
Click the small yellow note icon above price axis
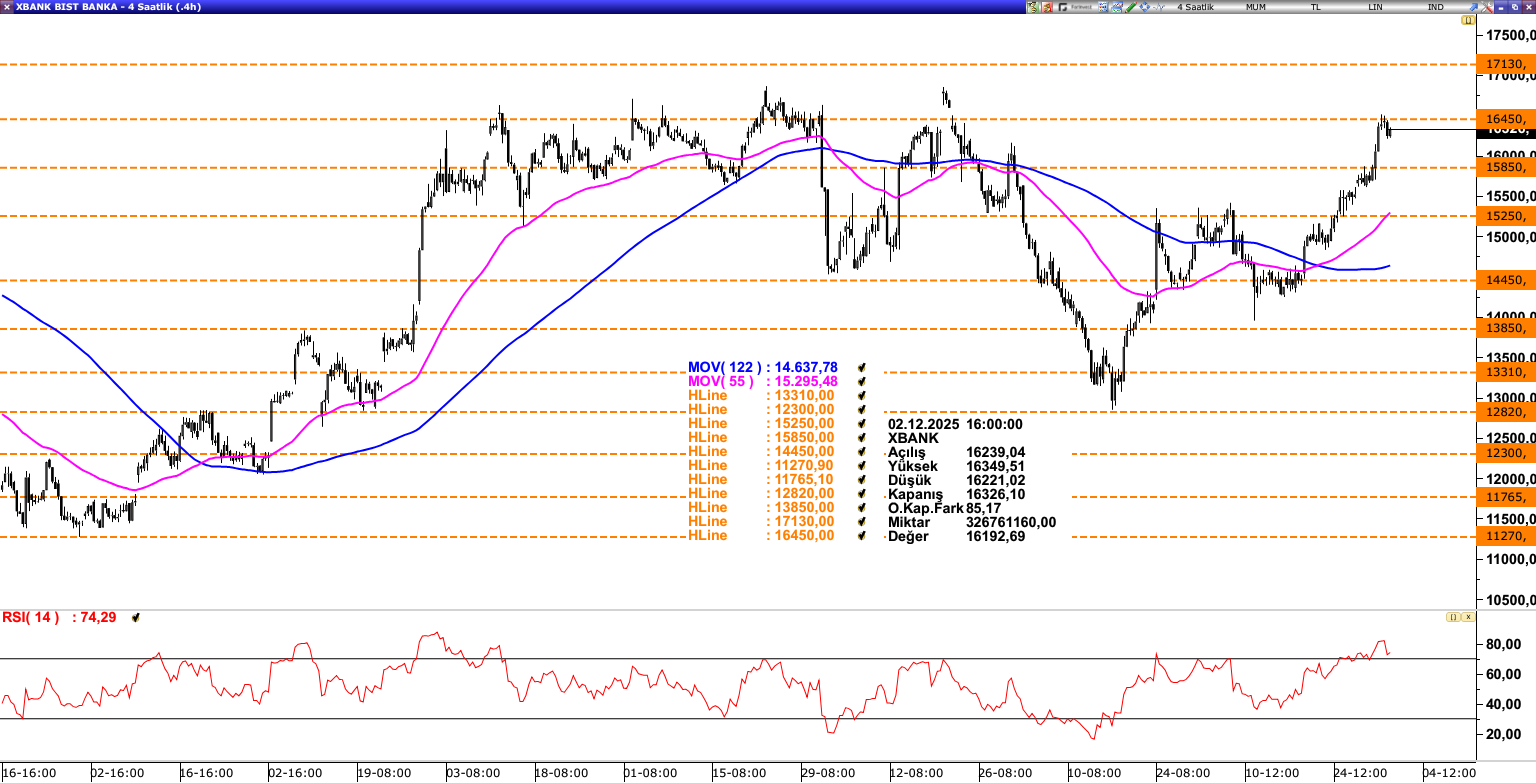click(1466, 18)
